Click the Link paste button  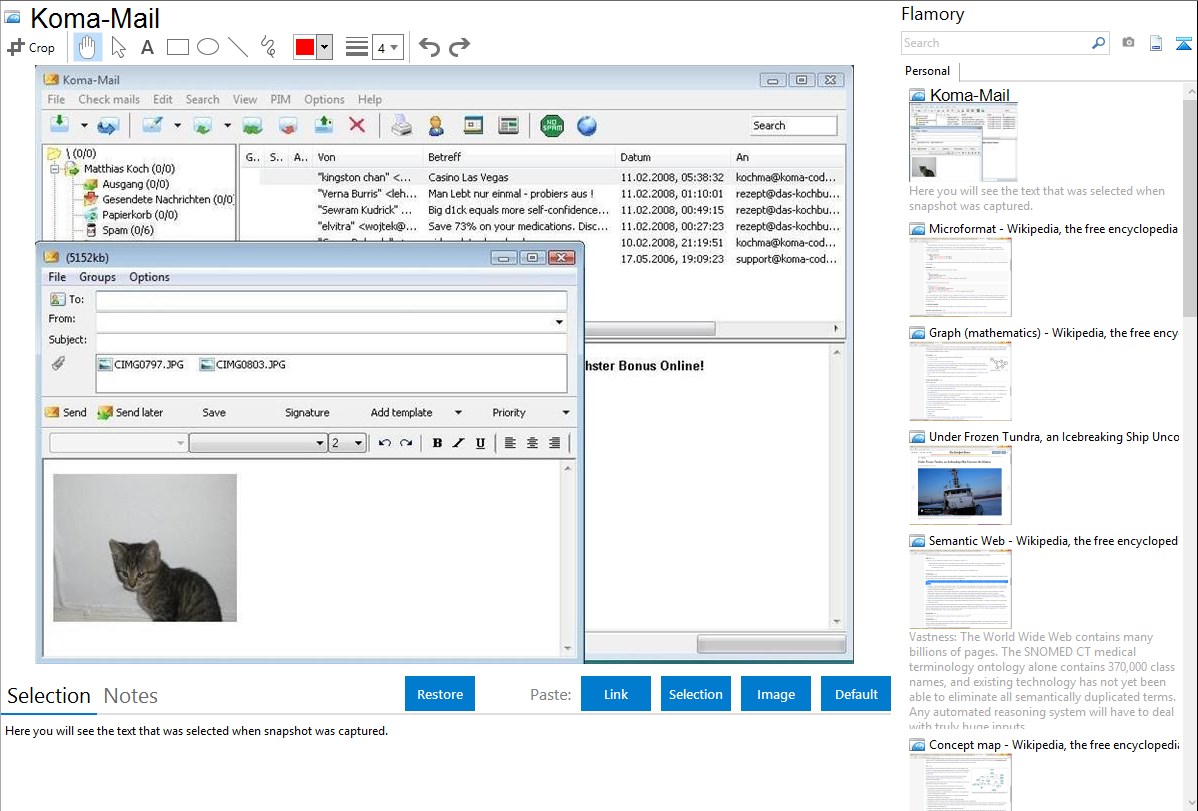616,694
